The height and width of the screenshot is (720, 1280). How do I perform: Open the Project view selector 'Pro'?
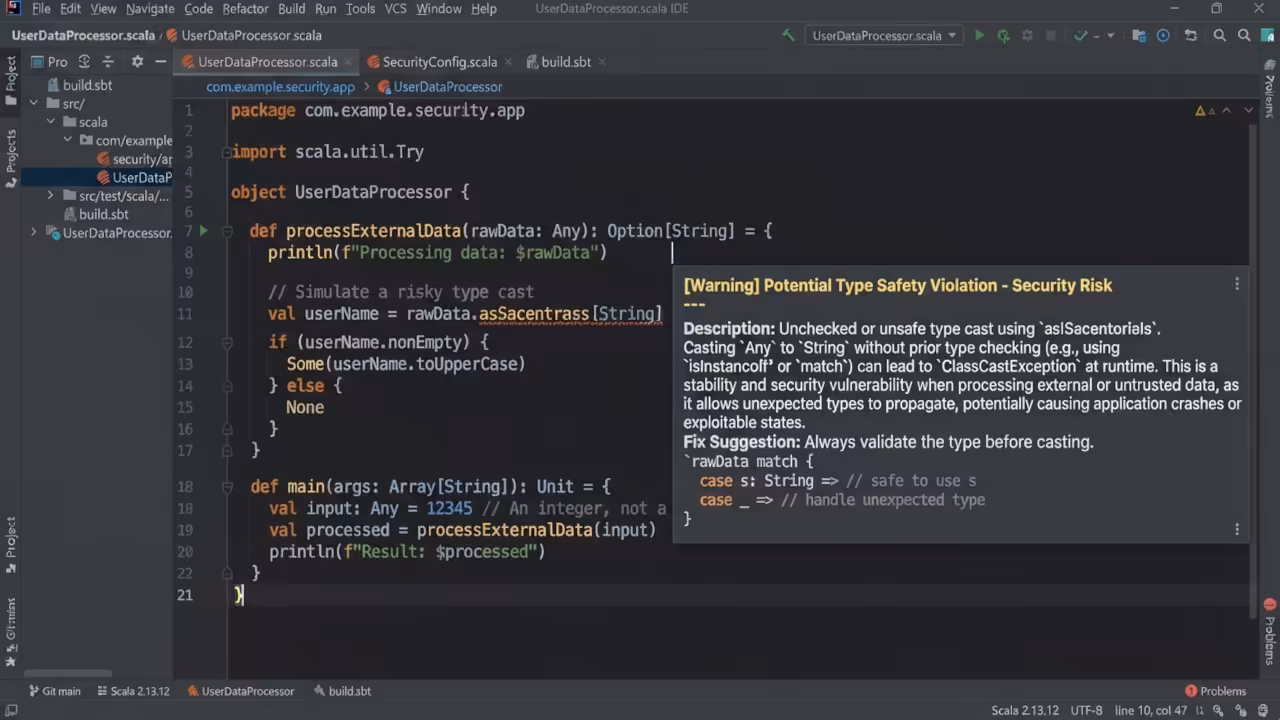(48, 62)
